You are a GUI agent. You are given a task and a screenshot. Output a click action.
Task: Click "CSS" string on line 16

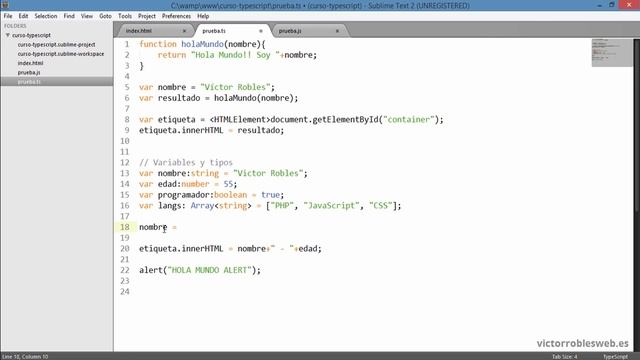pos(381,205)
